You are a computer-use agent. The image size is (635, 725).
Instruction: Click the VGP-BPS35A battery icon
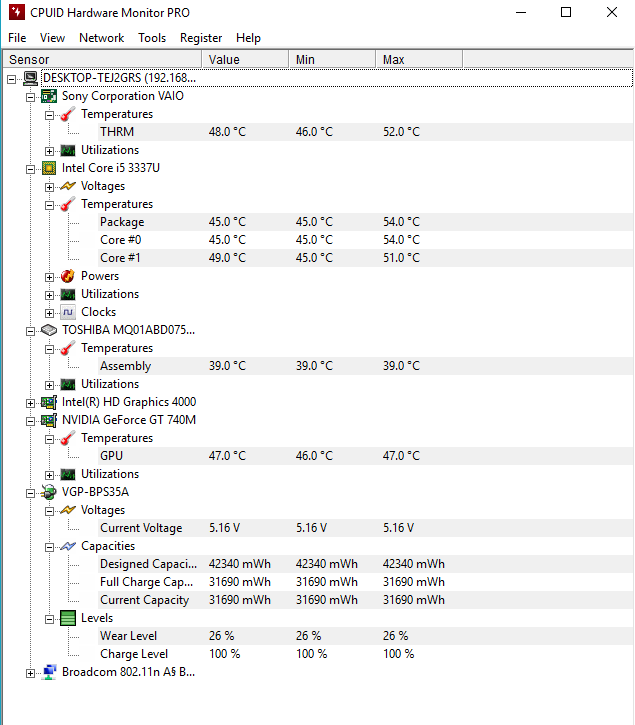coord(48,492)
